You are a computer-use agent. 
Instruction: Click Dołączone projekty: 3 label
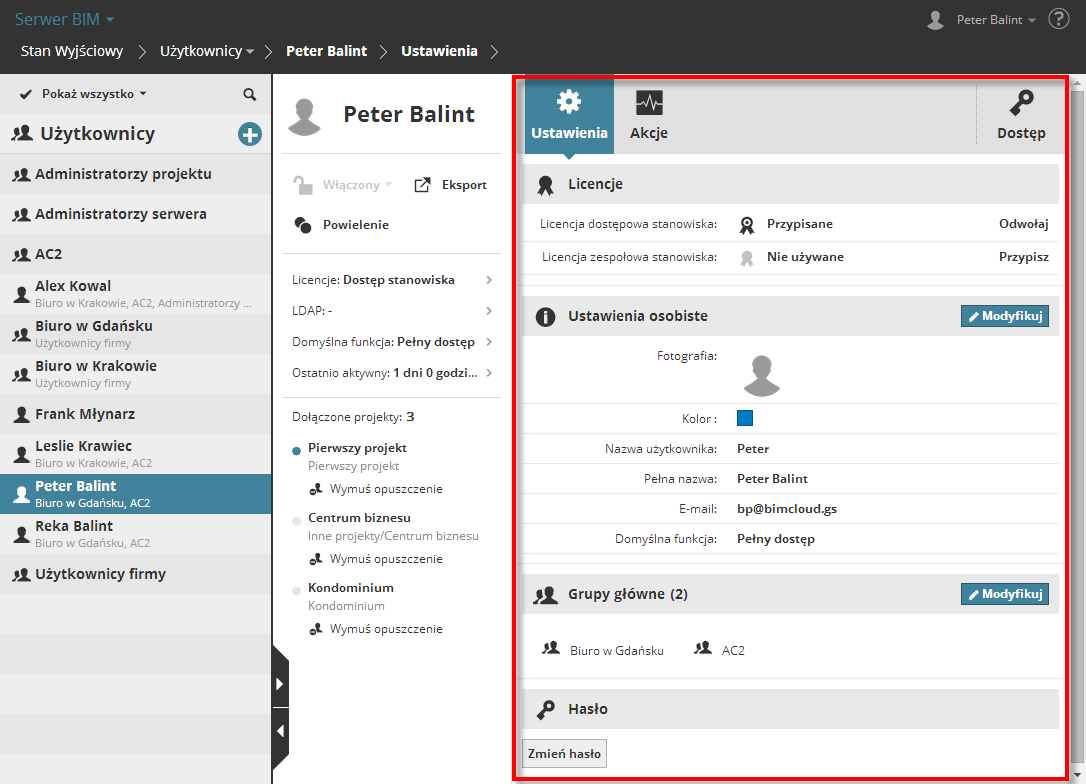pyautogui.click(x=353, y=417)
